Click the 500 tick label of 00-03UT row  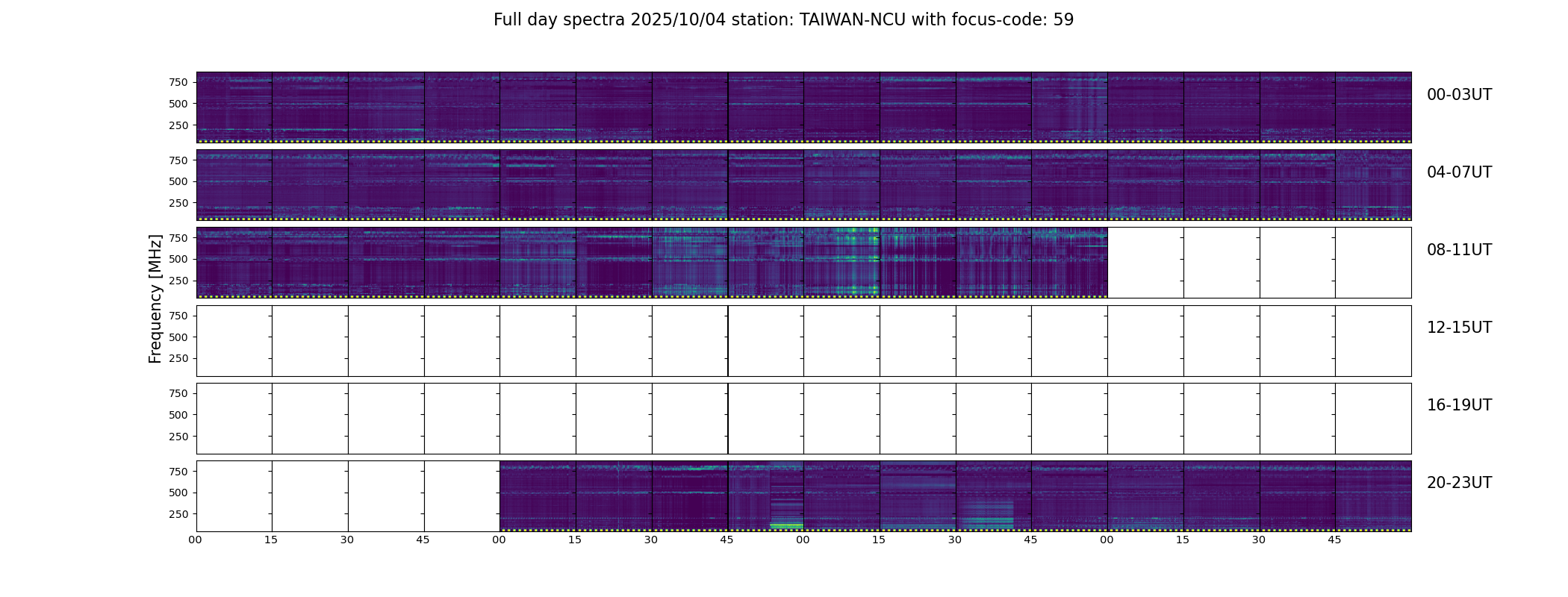tap(178, 104)
